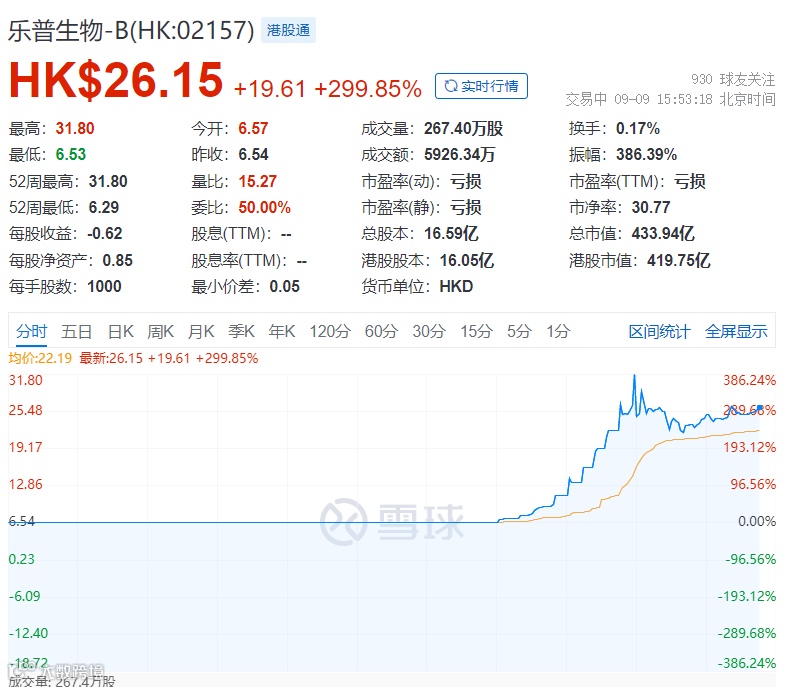Click the 每手股数 value 1000
The height and width of the screenshot is (687, 790).
[x=104, y=287]
